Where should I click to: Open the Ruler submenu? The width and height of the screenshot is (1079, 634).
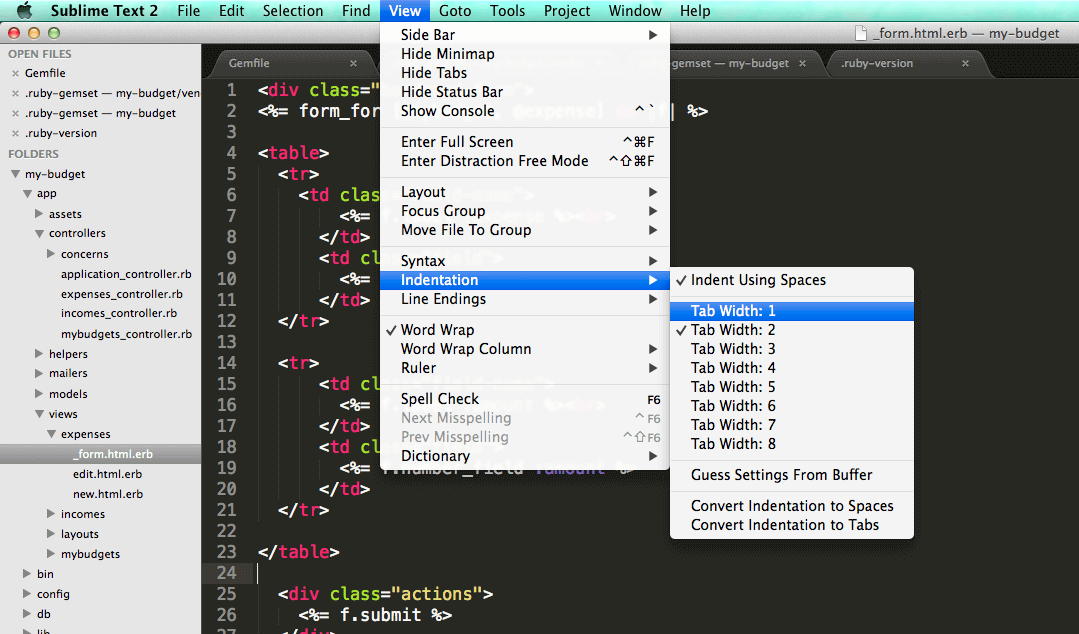(x=524, y=368)
